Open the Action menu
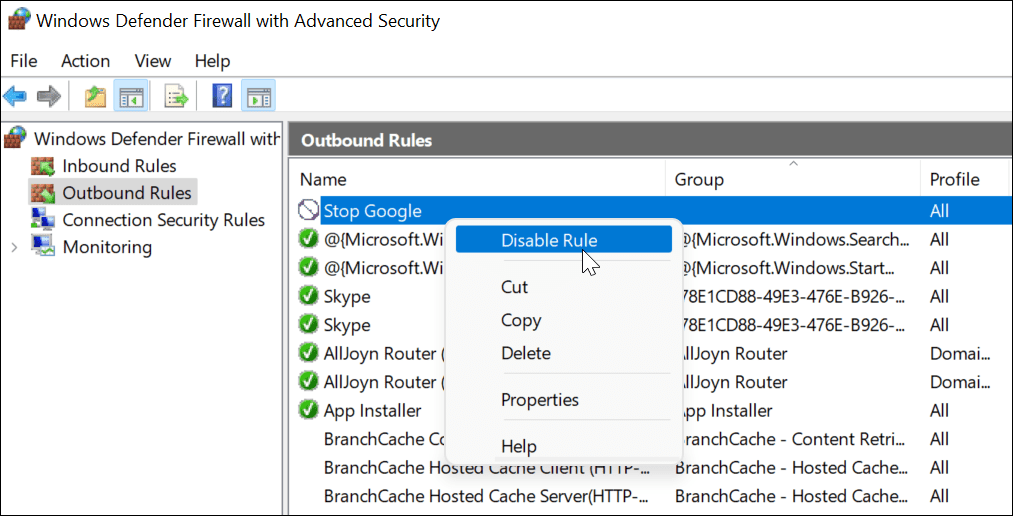This screenshot has width=1013, height=516. [x=85, y=61]
